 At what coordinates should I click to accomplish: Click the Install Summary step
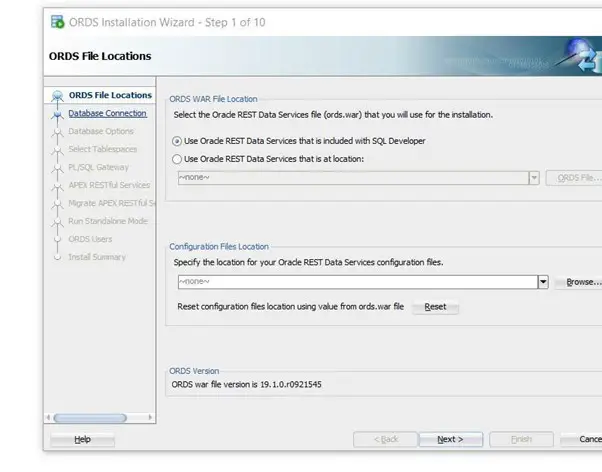(x=97, y=257)
